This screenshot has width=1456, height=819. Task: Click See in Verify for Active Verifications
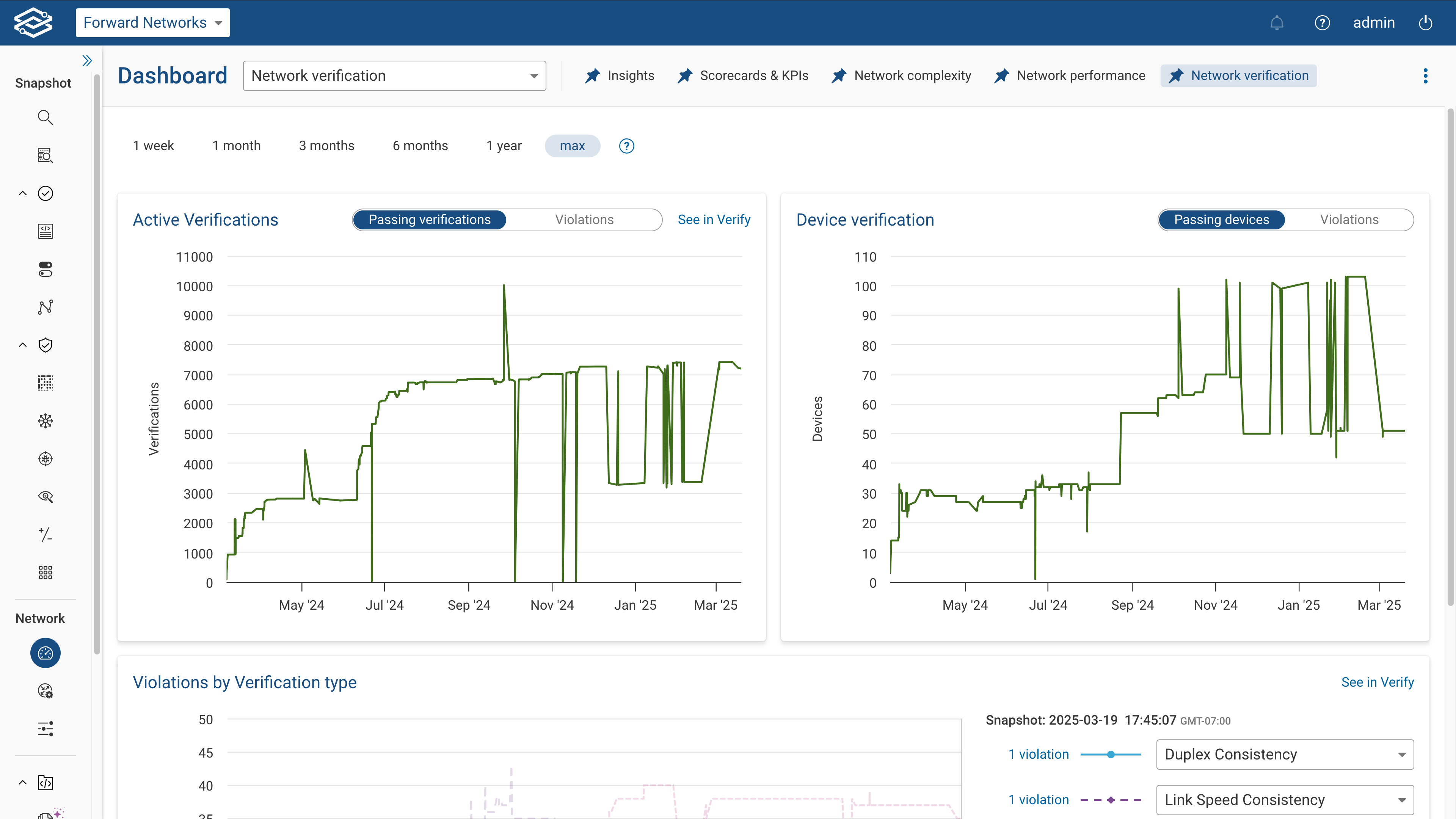(x=714, y=219)
